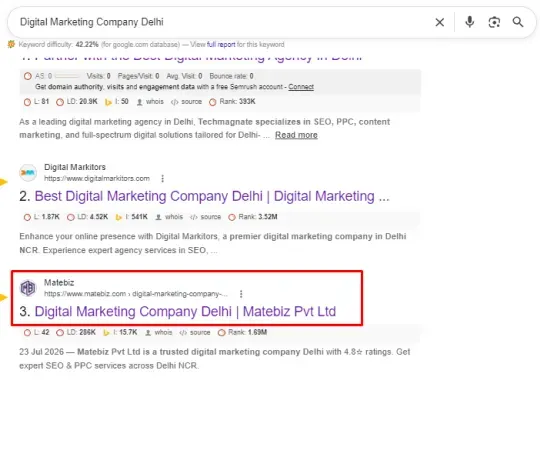Open the full report keyword link

pos(221,44)
